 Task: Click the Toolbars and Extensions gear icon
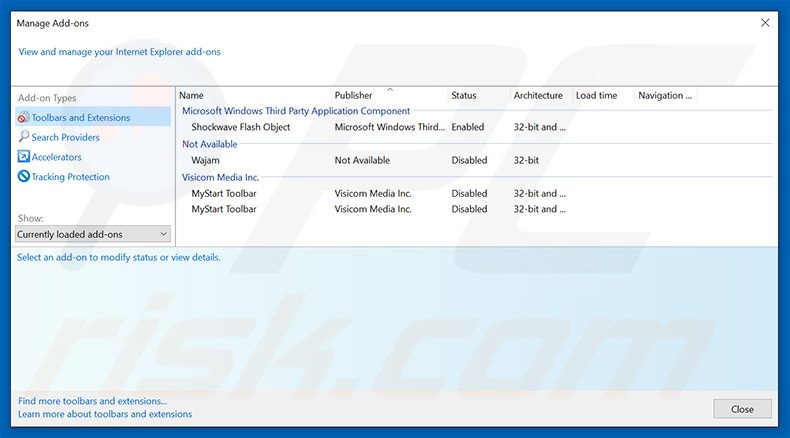24,118
